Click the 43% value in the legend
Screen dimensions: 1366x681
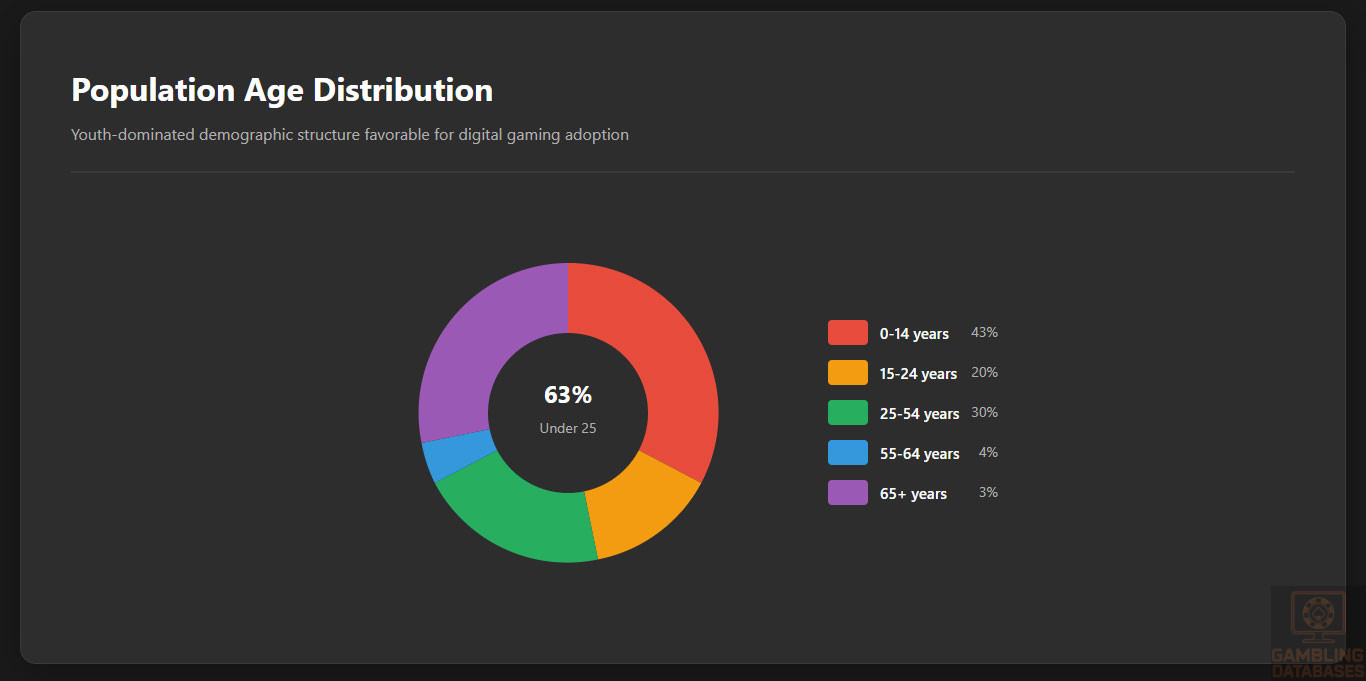coord(984,333)
